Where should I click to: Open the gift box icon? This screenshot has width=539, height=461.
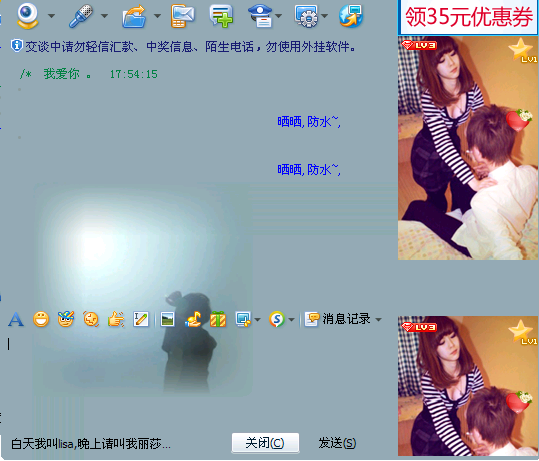(x=218, y=319)
